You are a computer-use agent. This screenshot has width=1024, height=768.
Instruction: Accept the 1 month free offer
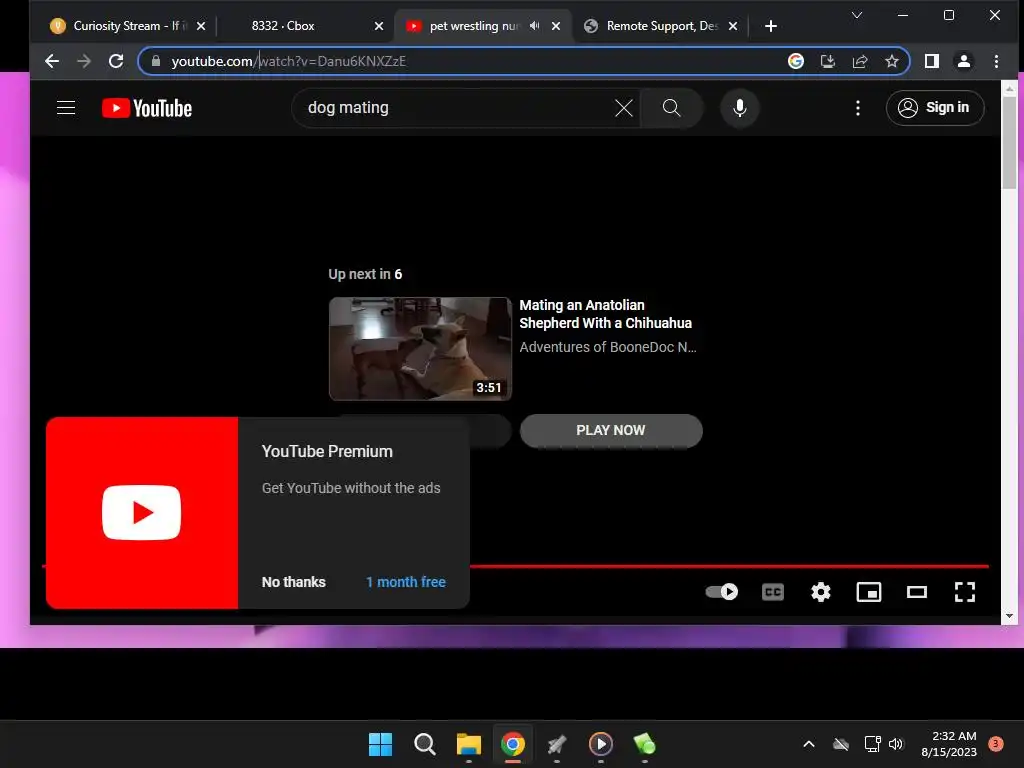[x=406, y=582]
